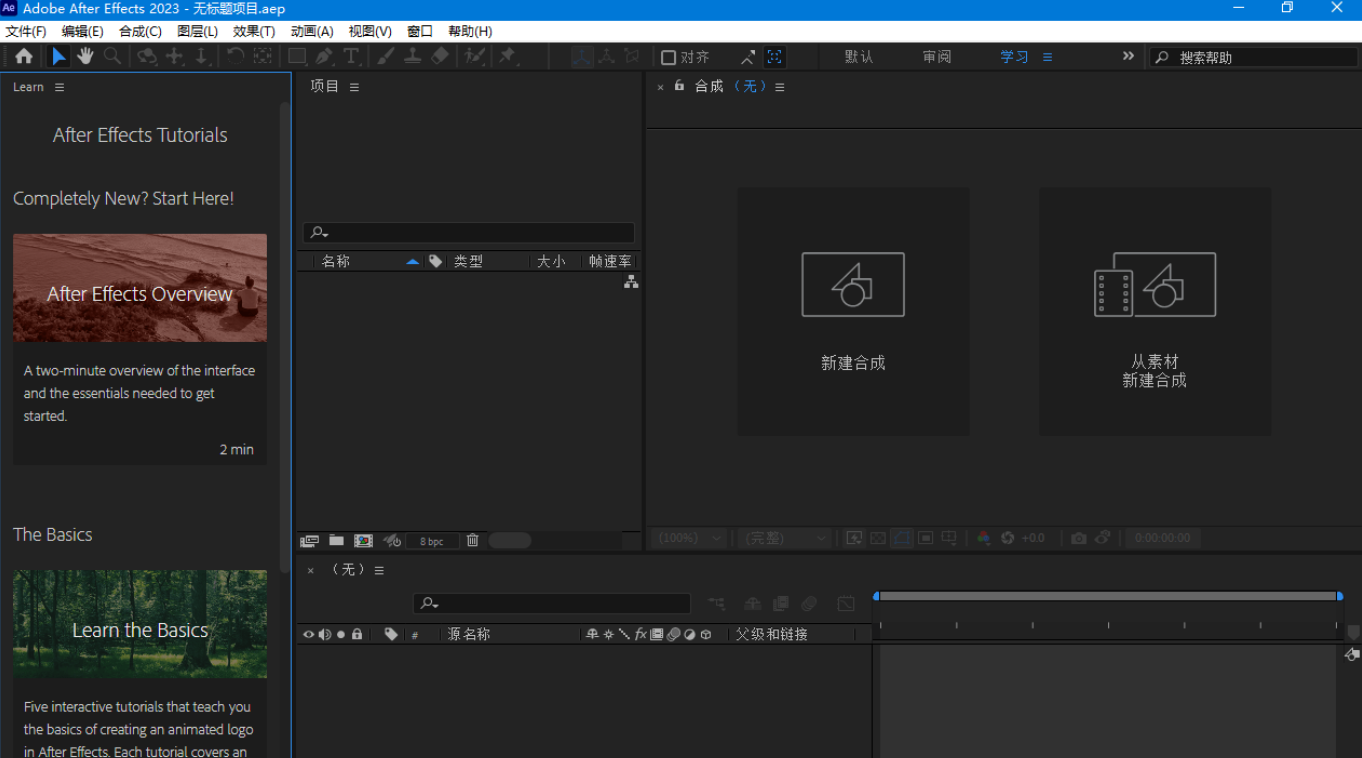This screenshot has width=1362, height=758.
Task: Select the Eraser tool
Action: coord(440,56)
